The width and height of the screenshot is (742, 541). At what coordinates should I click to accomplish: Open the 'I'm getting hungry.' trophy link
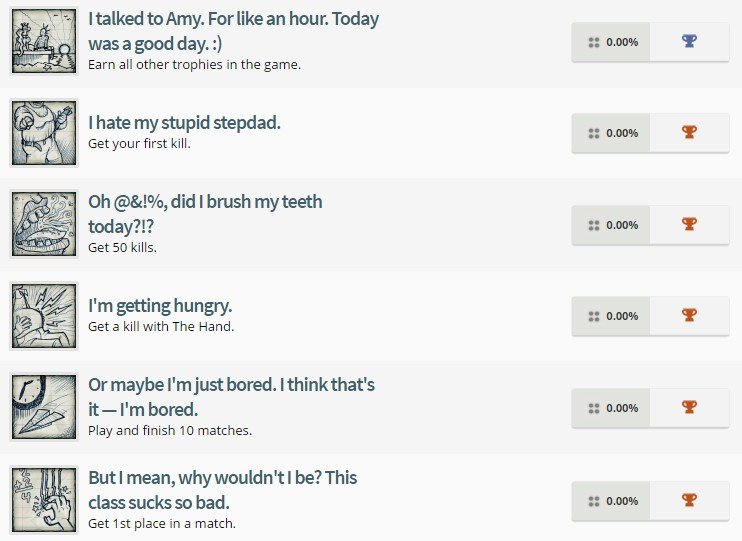[x=160, y=306]
